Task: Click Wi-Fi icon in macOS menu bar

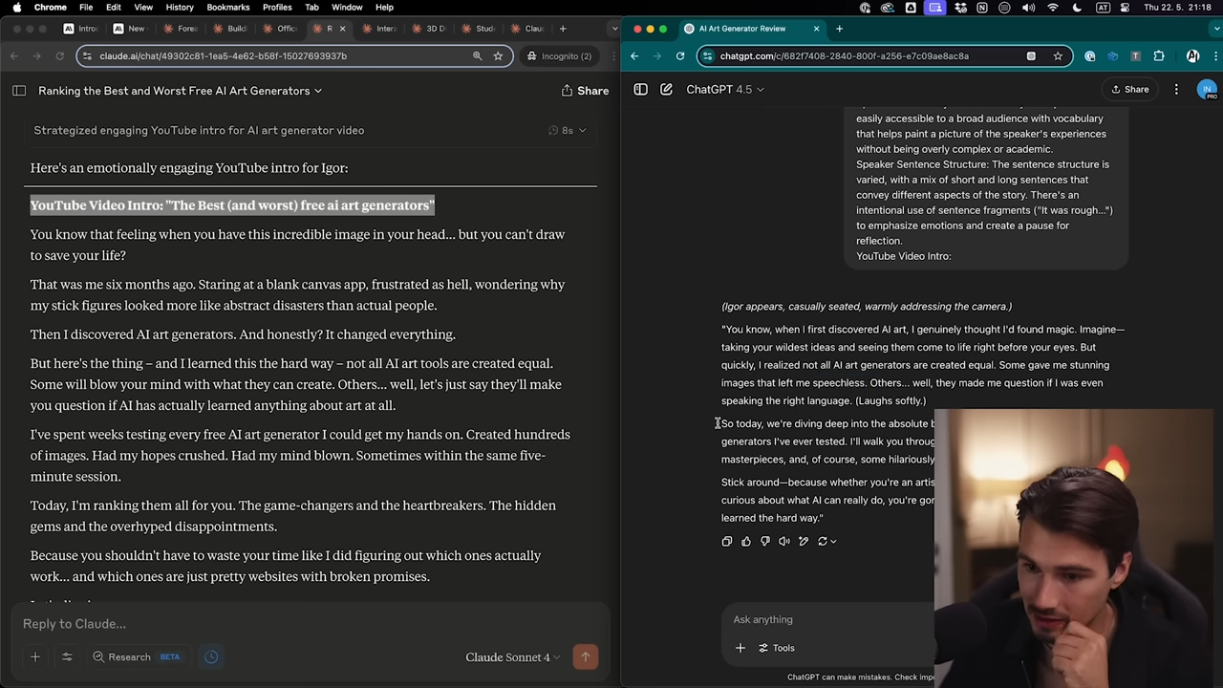Action: pos(1053,7)
